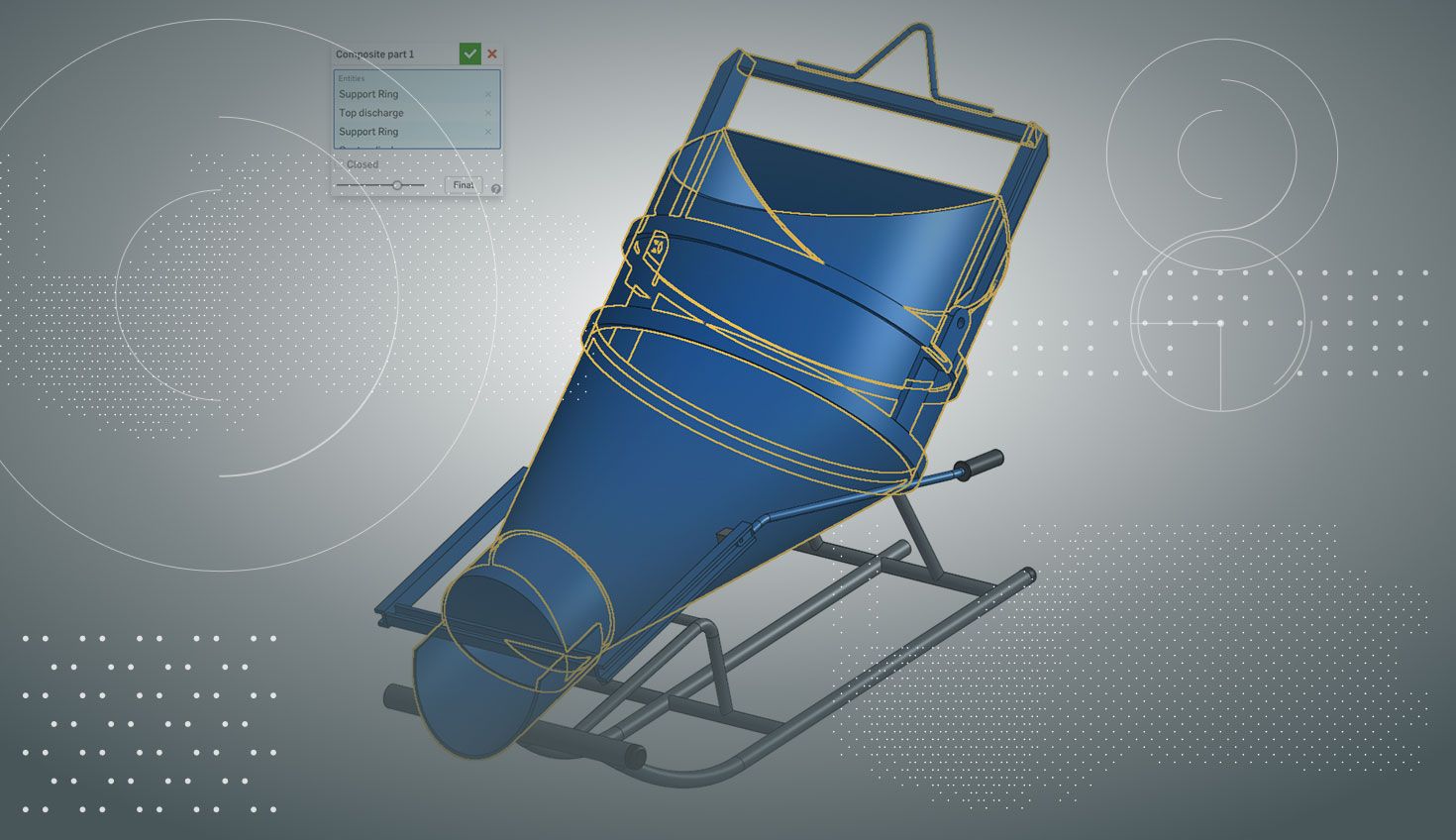Select the Top discharge list entry
Image resolution: width=1456 pixels, height=840 pixels.
(371, 113)
